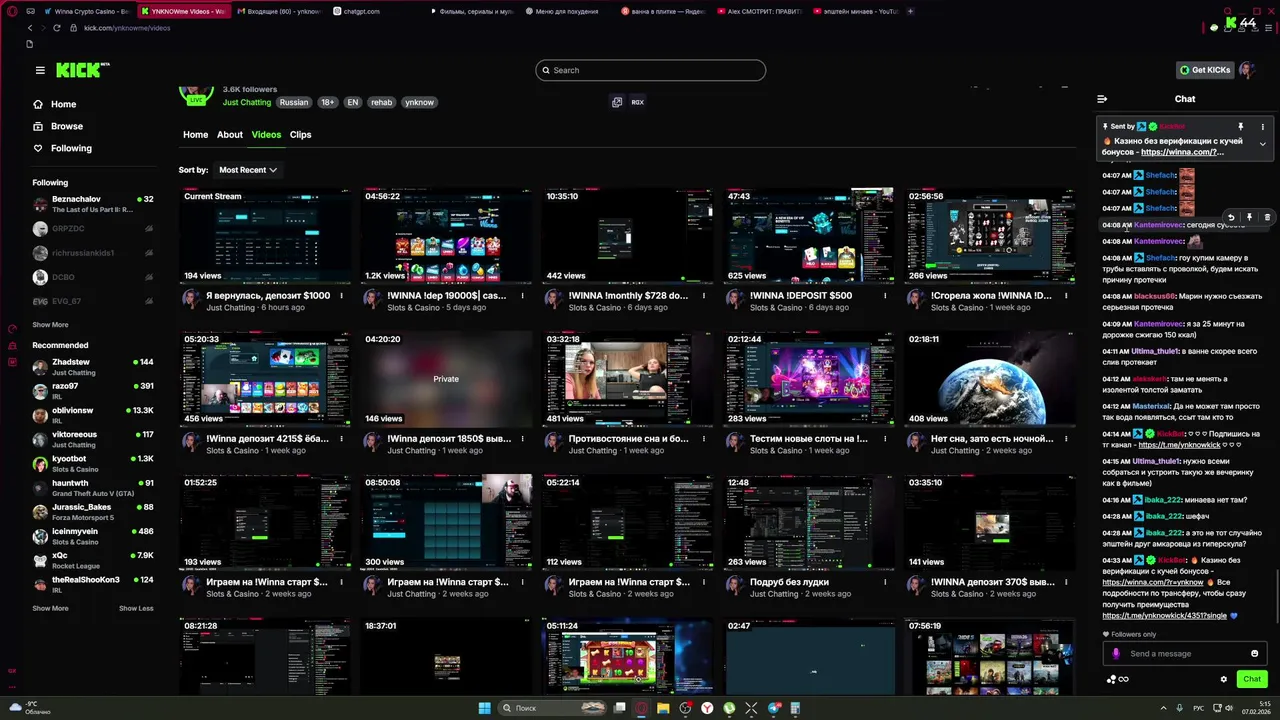Open options for '!WINNA !dep 19000$' video
The image size is (1280, 720).
pos(523,296)
